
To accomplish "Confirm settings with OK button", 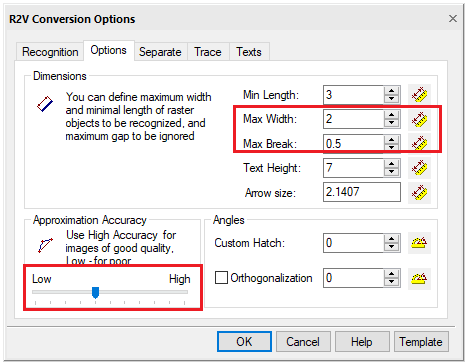I will (244, 342).
